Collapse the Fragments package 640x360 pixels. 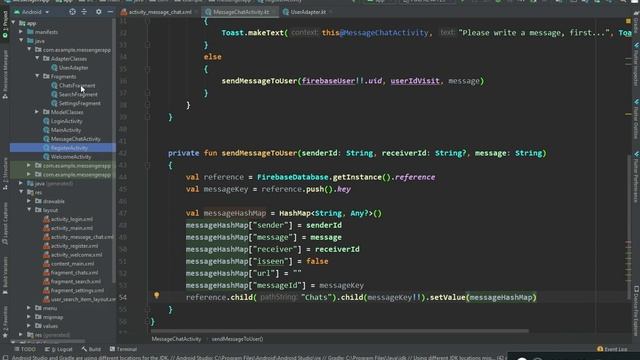tap(37, 76)
